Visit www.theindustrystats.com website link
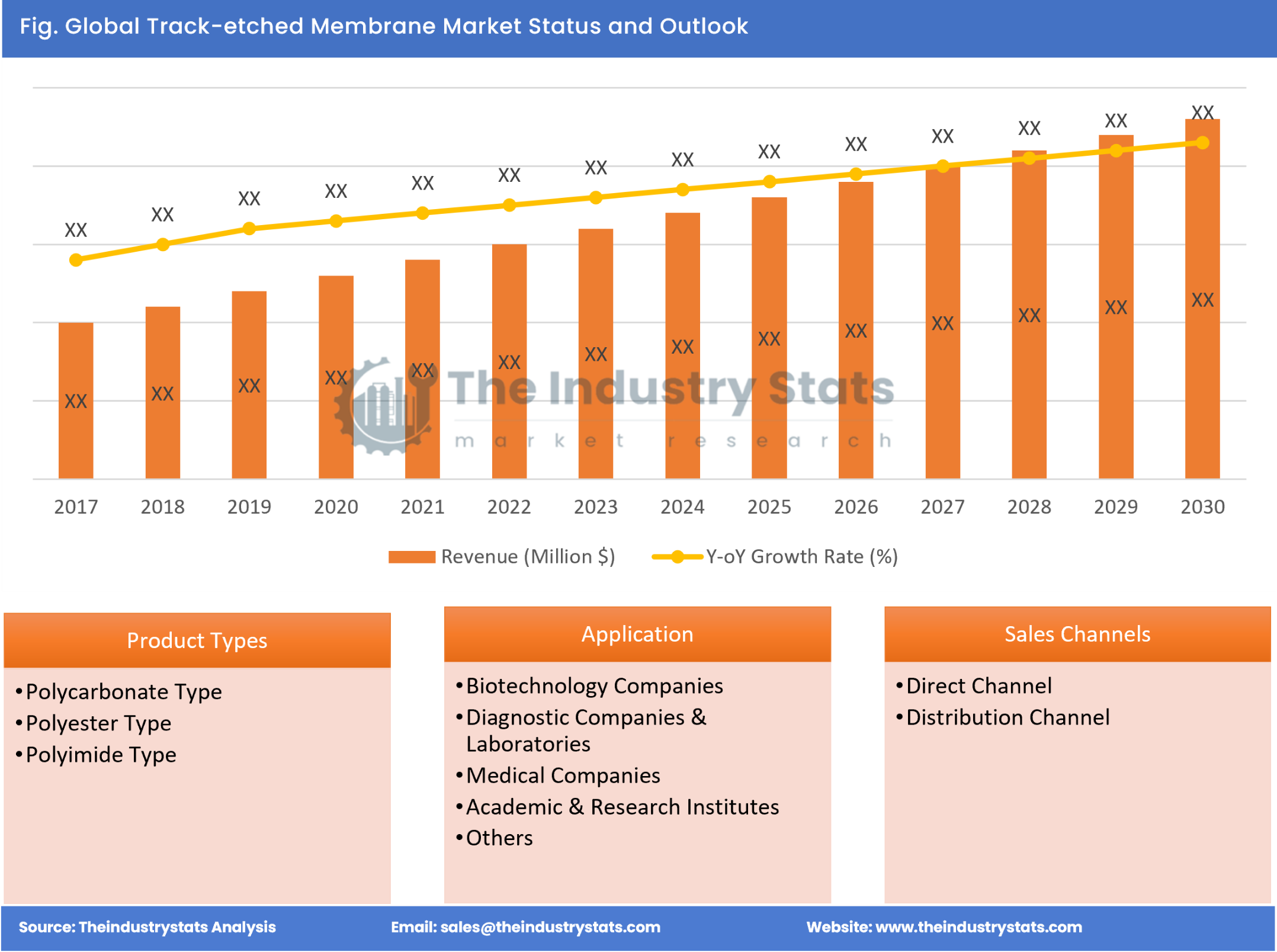 click(x=946, y=928)
